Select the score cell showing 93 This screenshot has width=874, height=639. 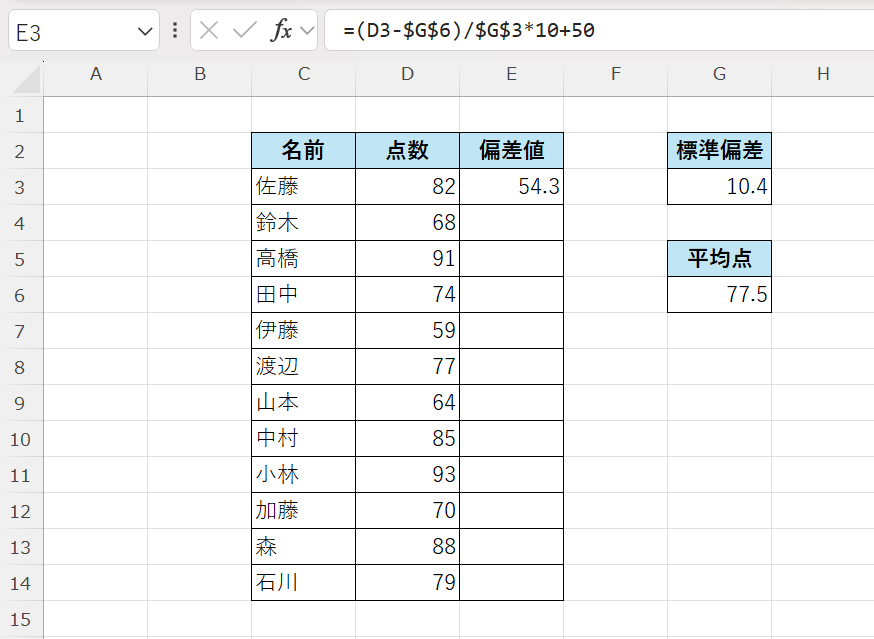[407, 475]
